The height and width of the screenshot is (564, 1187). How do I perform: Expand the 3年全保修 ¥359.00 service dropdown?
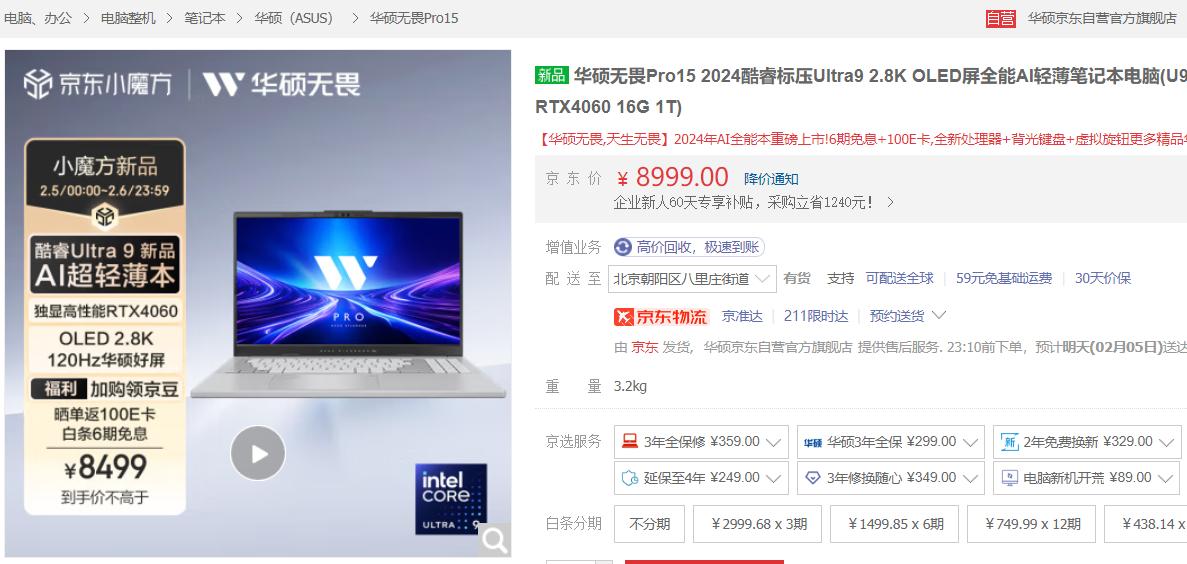(x=701, y=442)
